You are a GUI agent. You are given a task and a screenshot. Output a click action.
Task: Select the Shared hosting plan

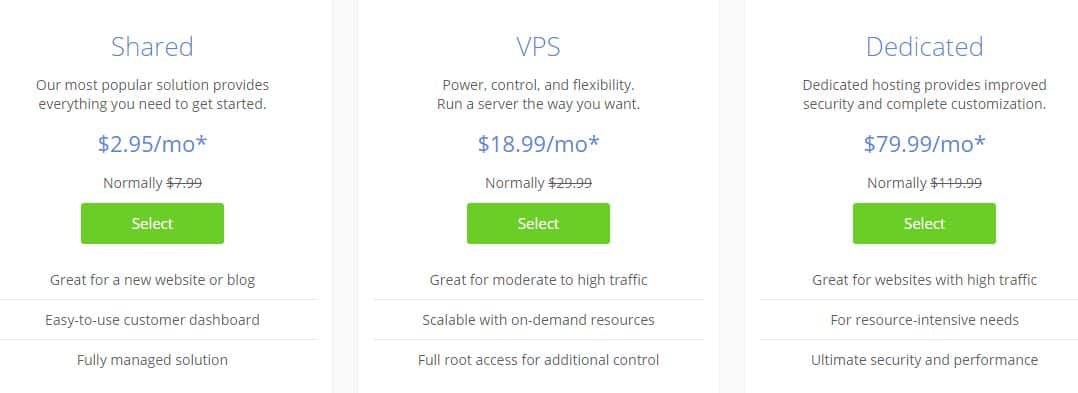coord(152,223)
